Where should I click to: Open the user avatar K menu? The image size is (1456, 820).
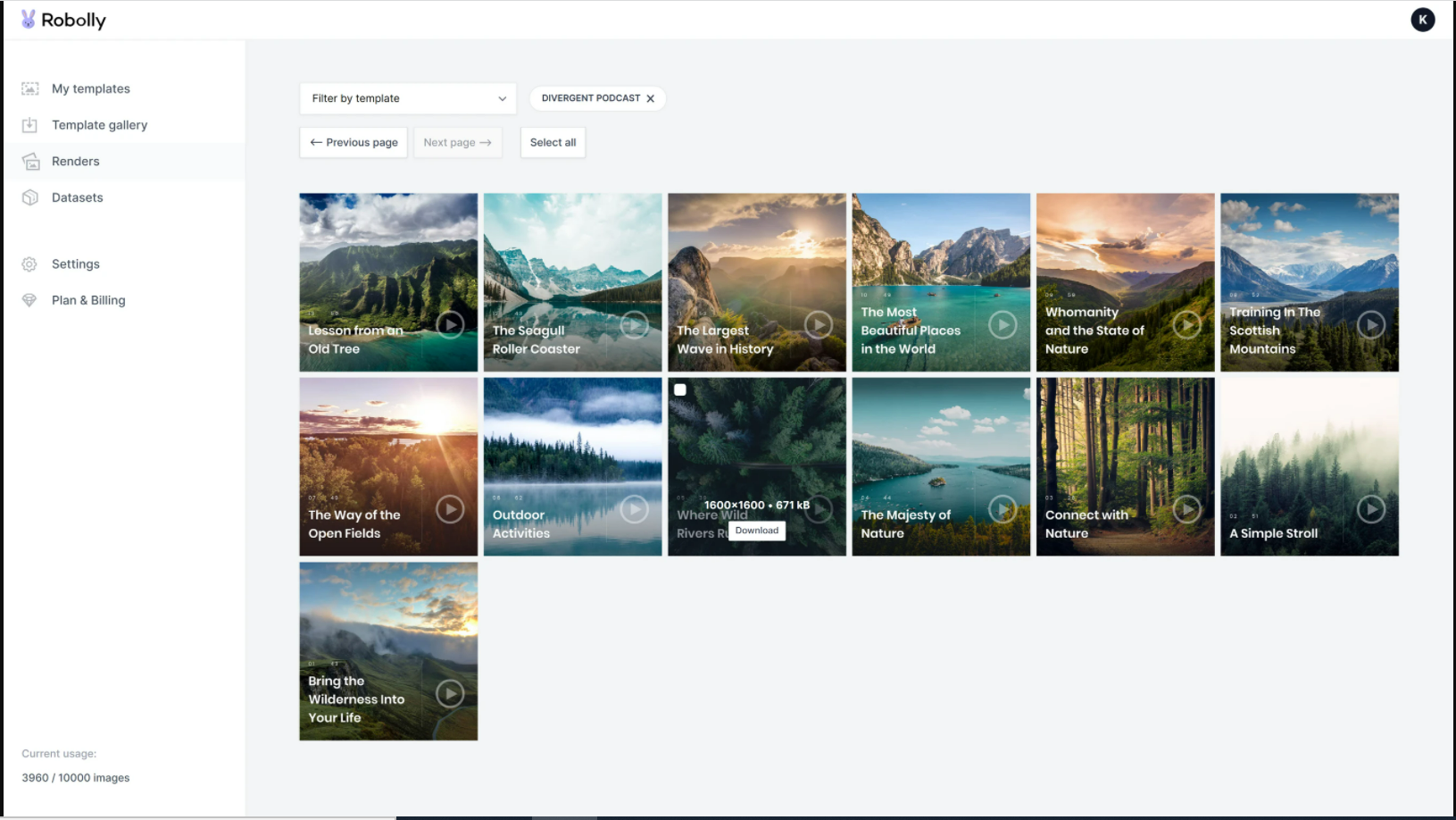[1422, 20]
